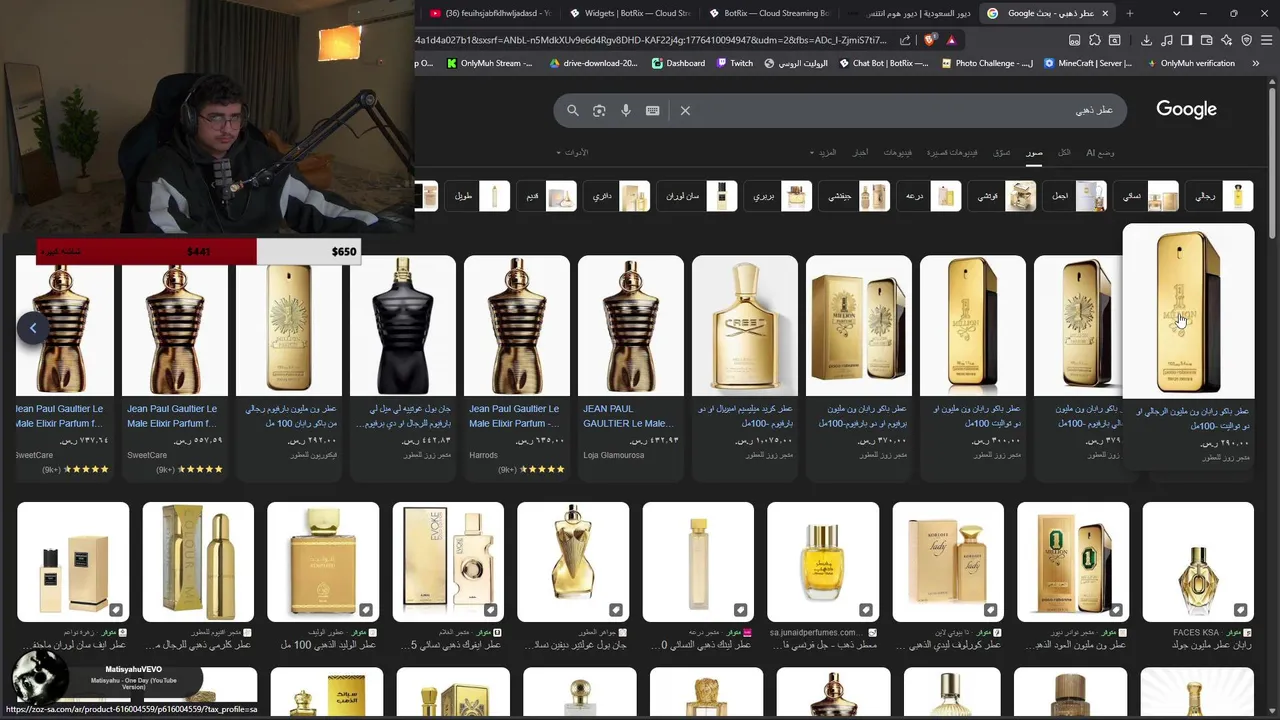Apply the قوتشي filter chip
This screenshot has width=1280, height=720.
click(1004, 196)
